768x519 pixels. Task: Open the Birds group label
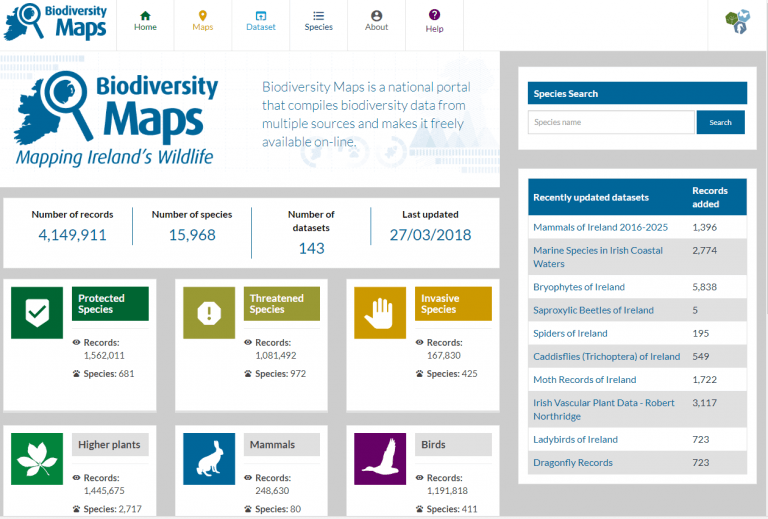click(x=453, y=445)
